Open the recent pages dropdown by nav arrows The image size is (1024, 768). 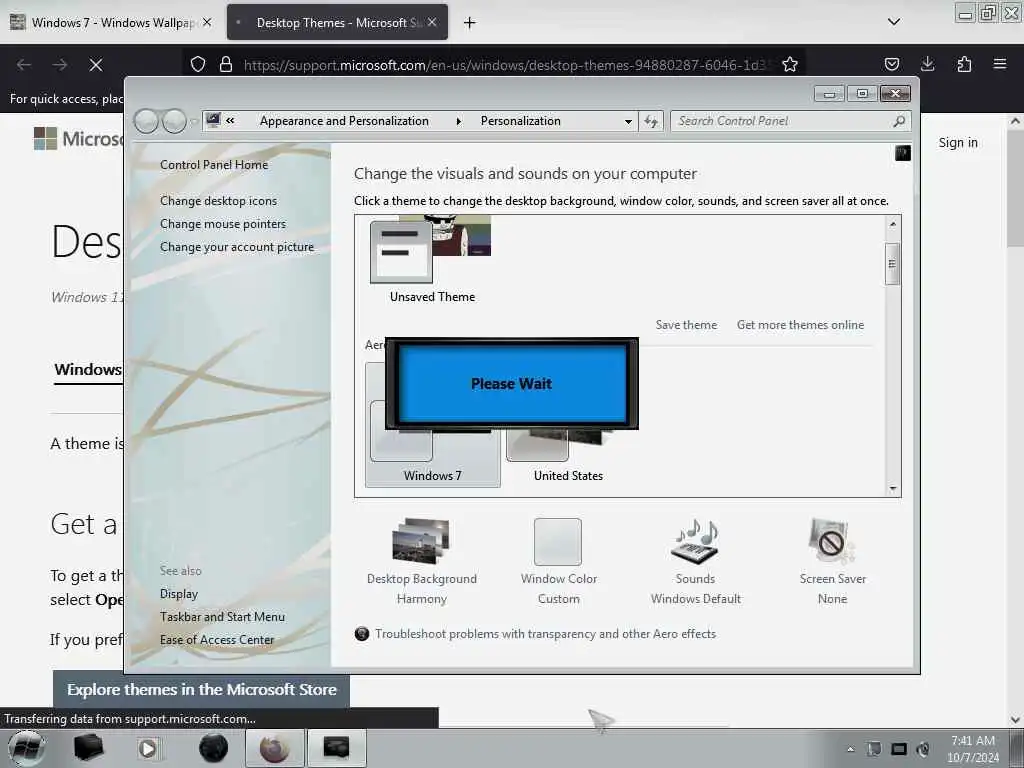(x=193, y=121)
